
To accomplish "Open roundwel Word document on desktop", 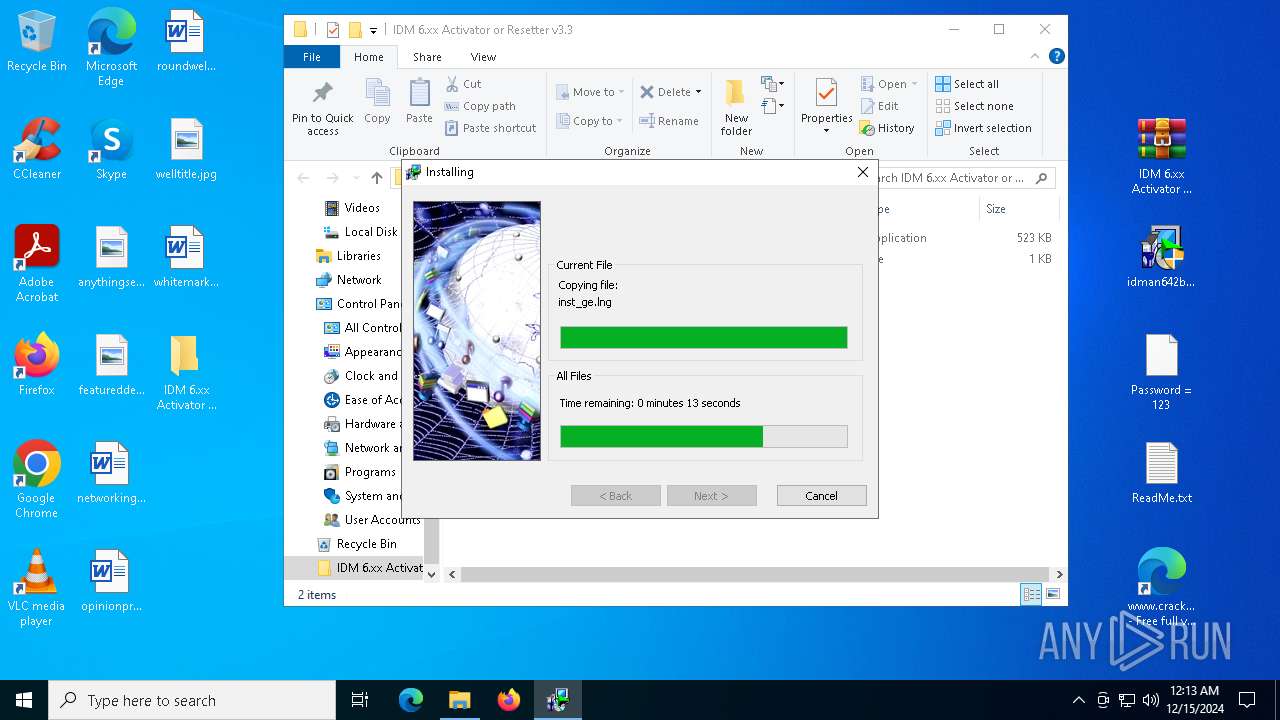I will click(x=186, y=42).
